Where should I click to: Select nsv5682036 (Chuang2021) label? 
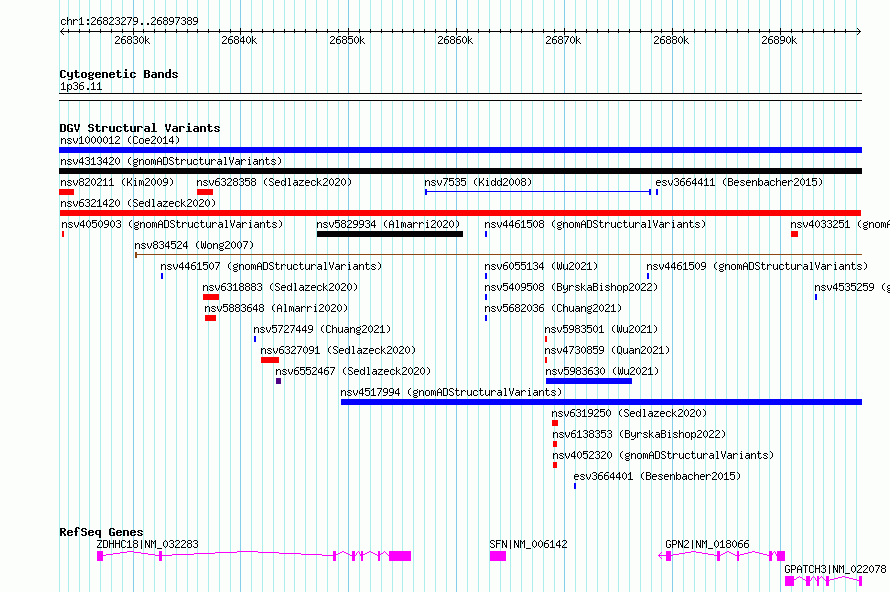553,308
